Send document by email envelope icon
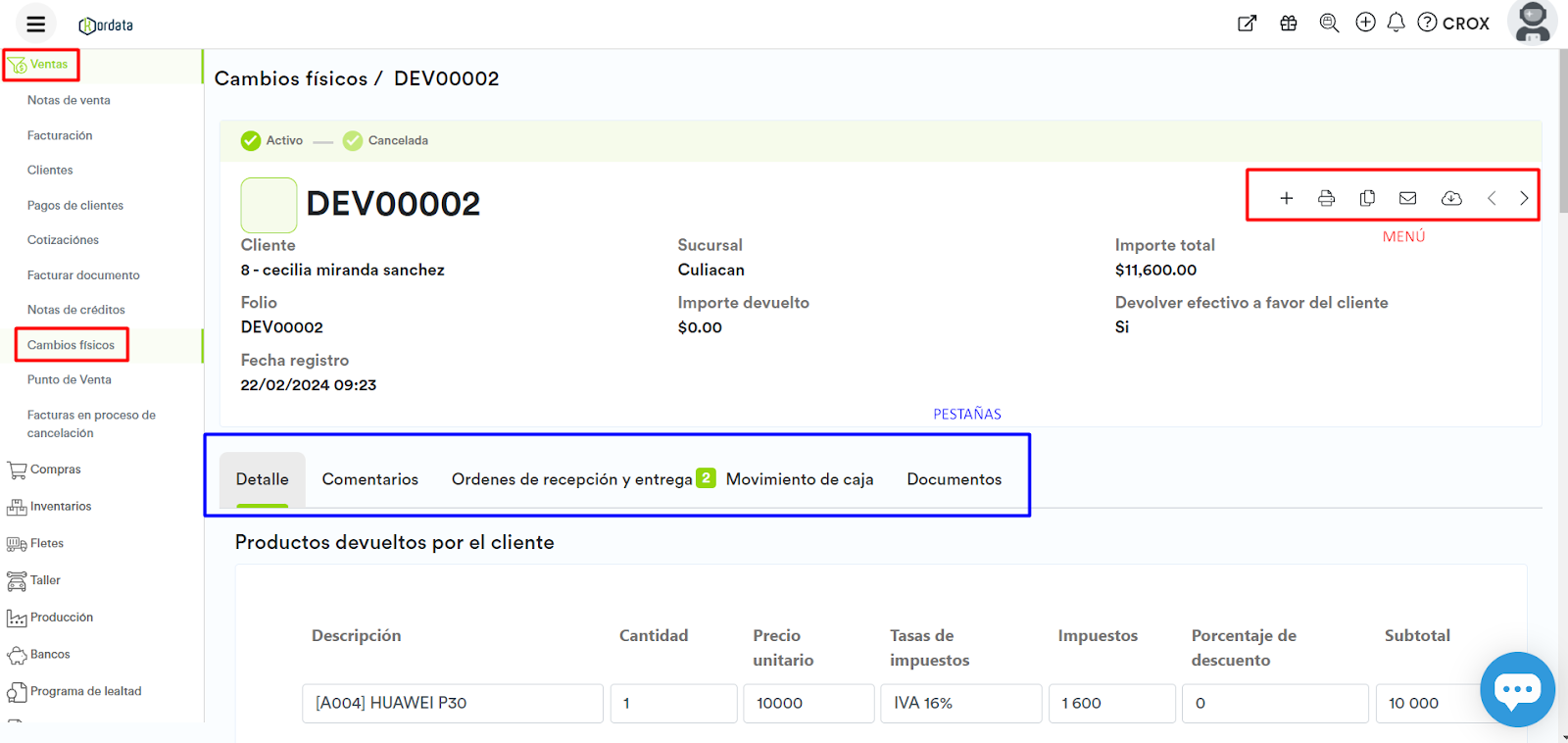The height and width of the screenshot is (743, 1568). tap(1407, 198)
